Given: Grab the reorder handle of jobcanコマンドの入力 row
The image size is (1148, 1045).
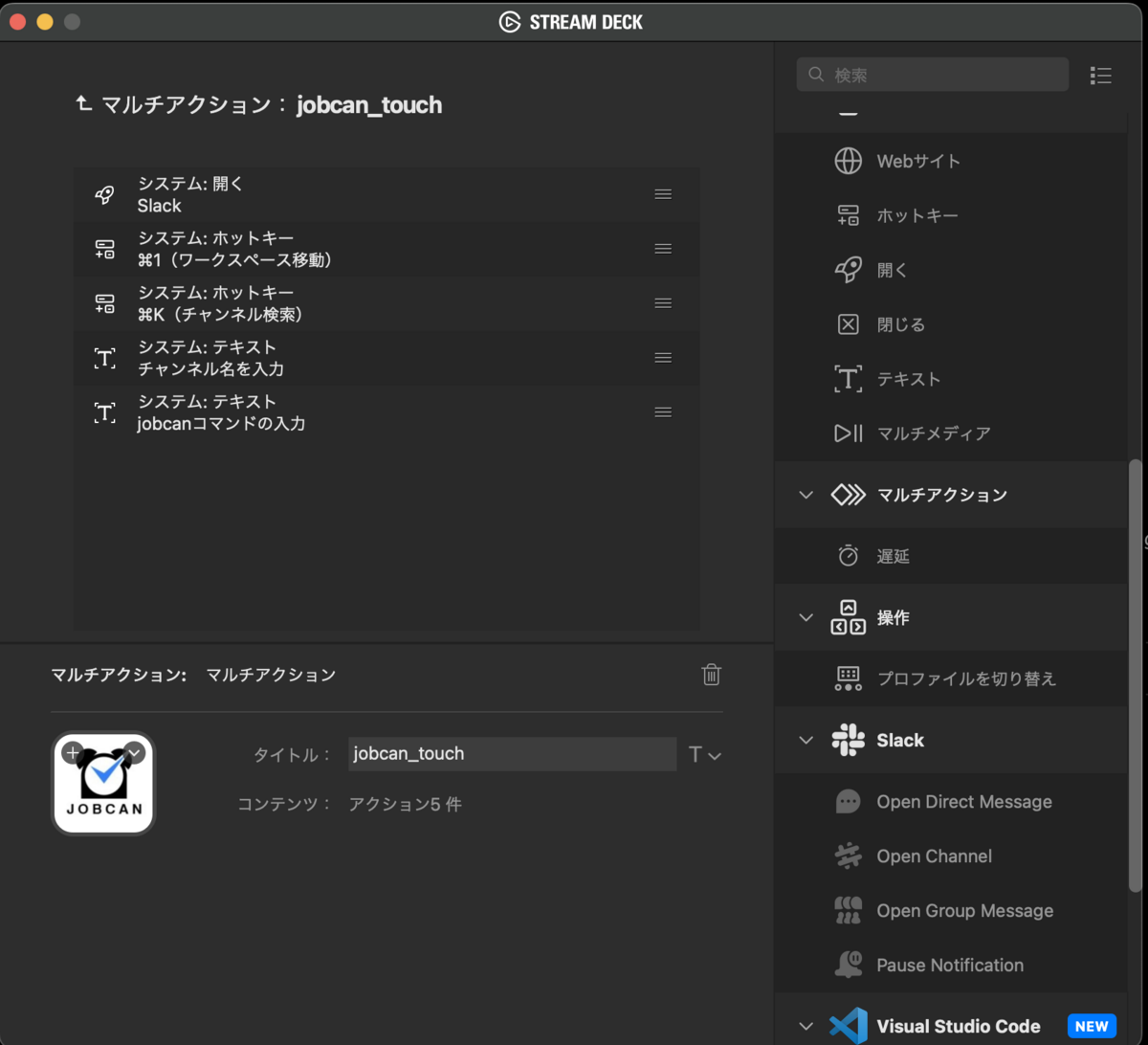Looking at the screenshot, I should tap(663, 412).
